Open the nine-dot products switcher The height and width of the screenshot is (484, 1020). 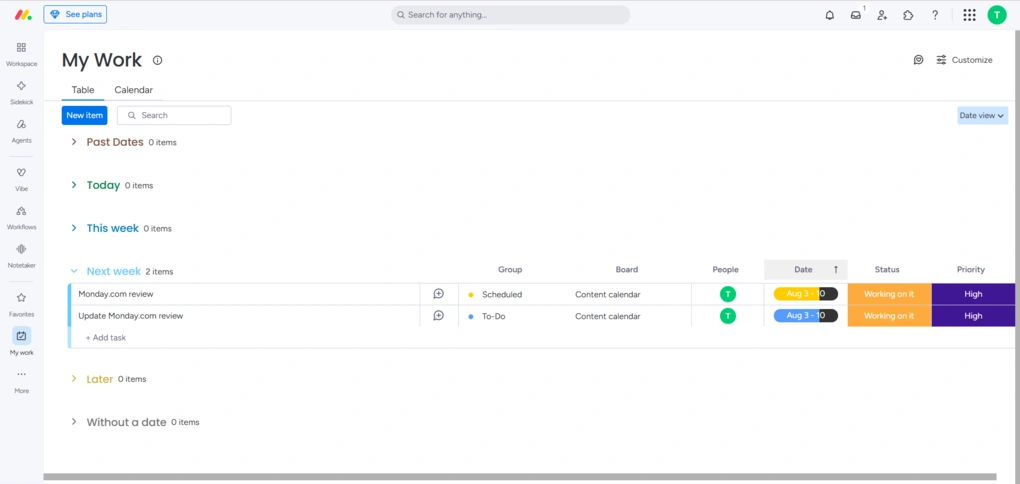click(969, 15)
